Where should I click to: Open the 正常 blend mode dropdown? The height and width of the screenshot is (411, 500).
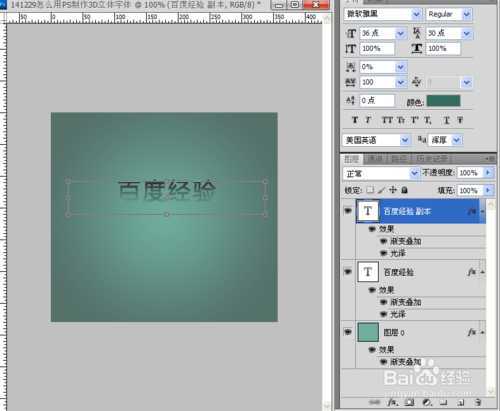pos(414,173)
